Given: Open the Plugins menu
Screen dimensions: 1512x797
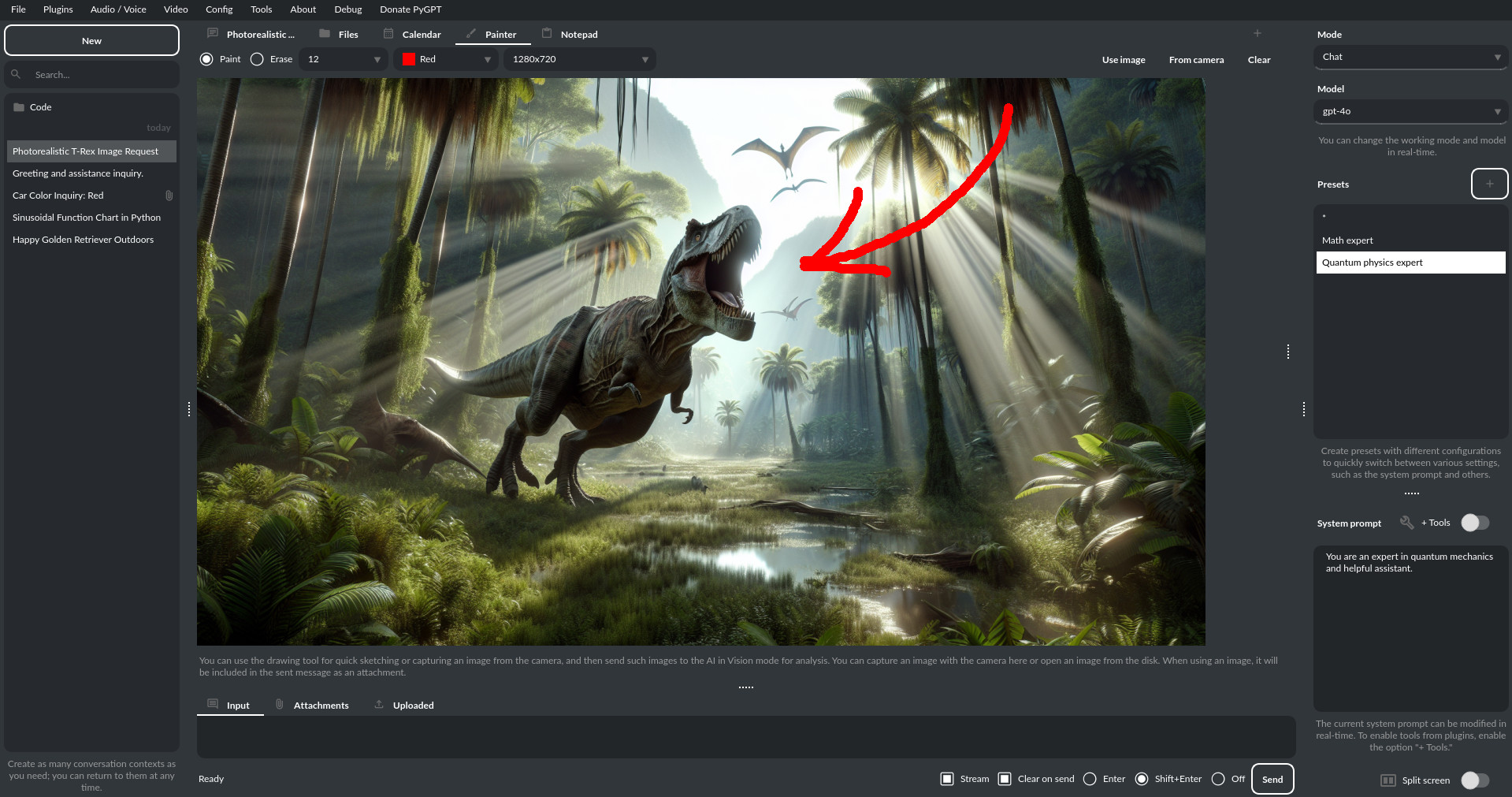Looking at the screenshot, I should tap(58, 9).
